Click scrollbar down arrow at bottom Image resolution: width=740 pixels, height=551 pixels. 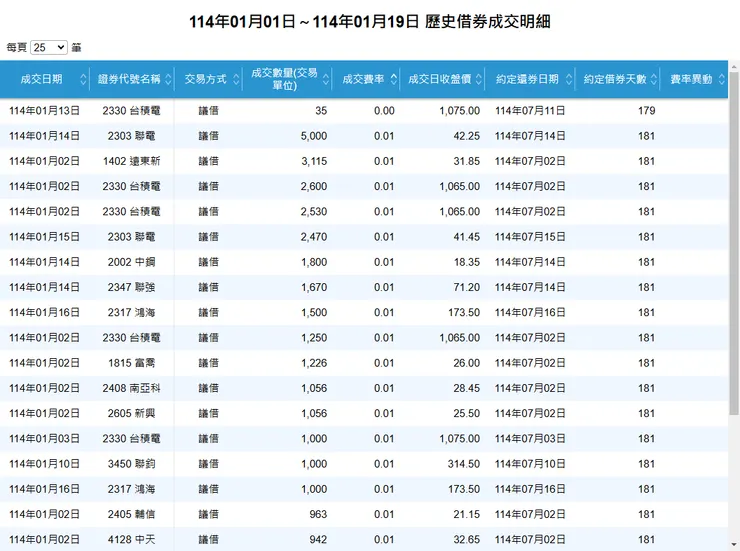point(734,545)
